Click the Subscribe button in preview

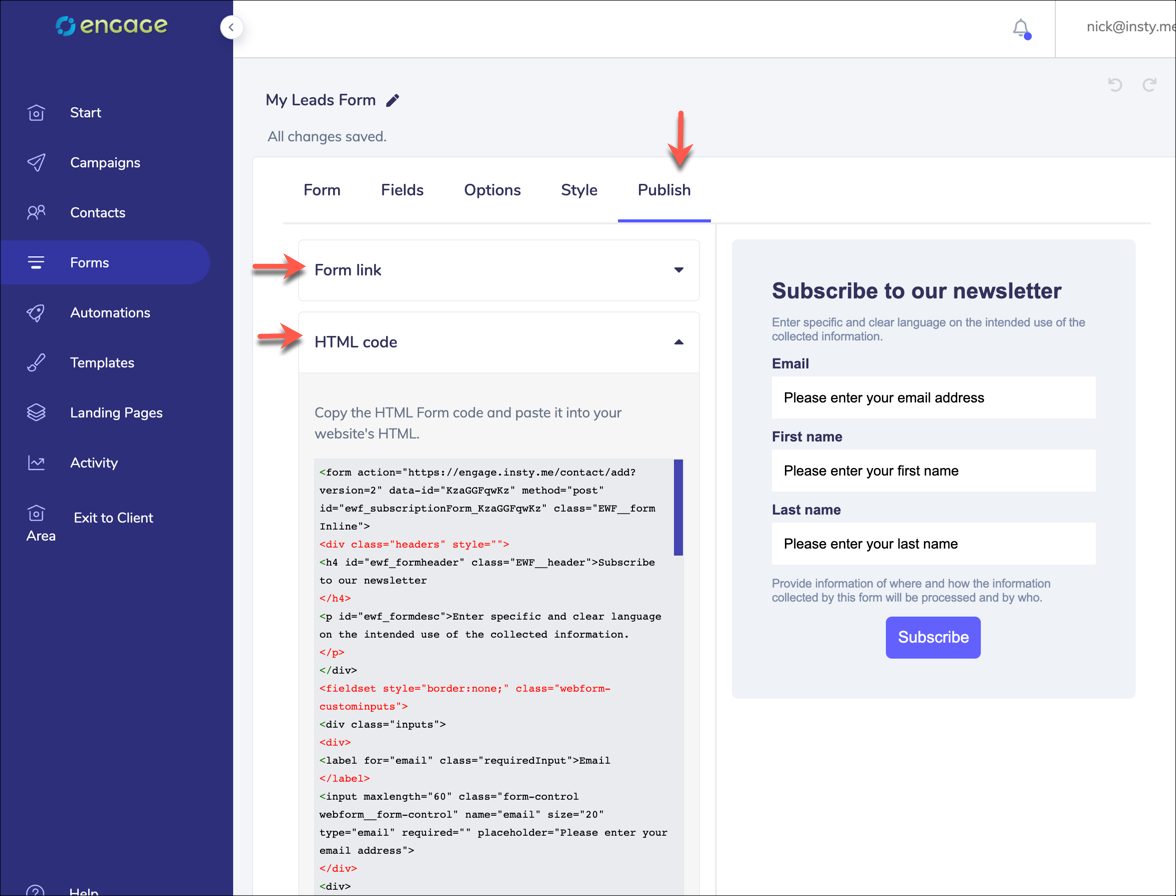point(933,637)
